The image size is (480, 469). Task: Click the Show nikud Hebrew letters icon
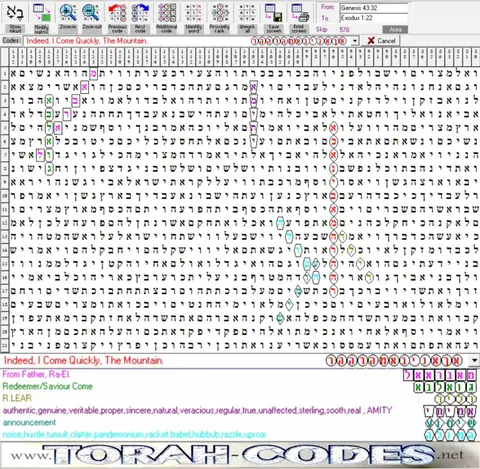15,13
